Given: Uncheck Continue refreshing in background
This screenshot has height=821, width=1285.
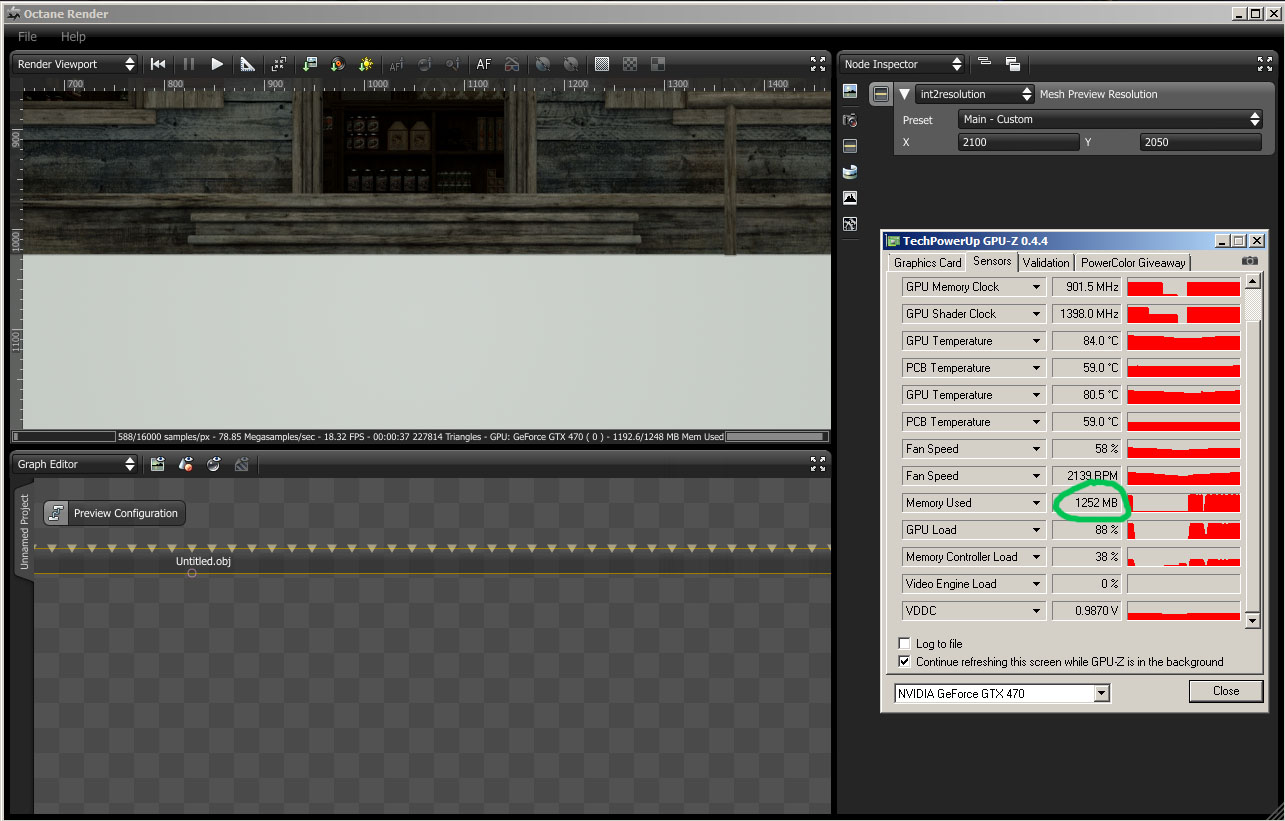Looking at the screenshot, I should click(905, 662).
